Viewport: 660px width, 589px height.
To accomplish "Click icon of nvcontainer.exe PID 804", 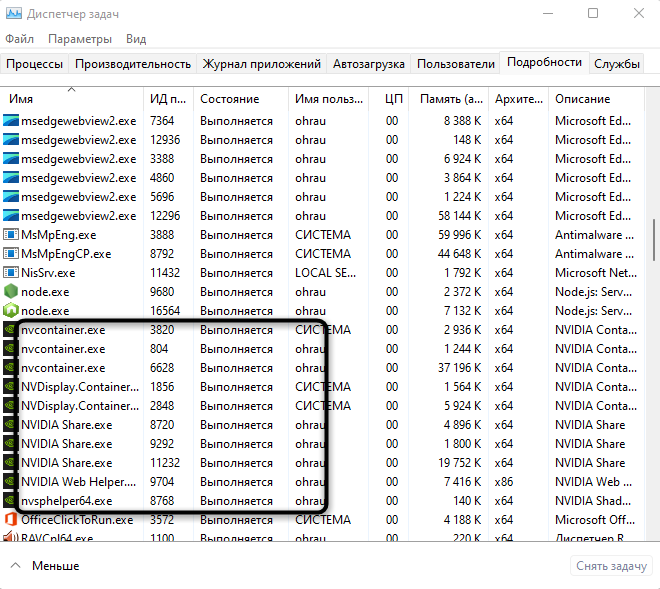I will click(x=9, y=349).
